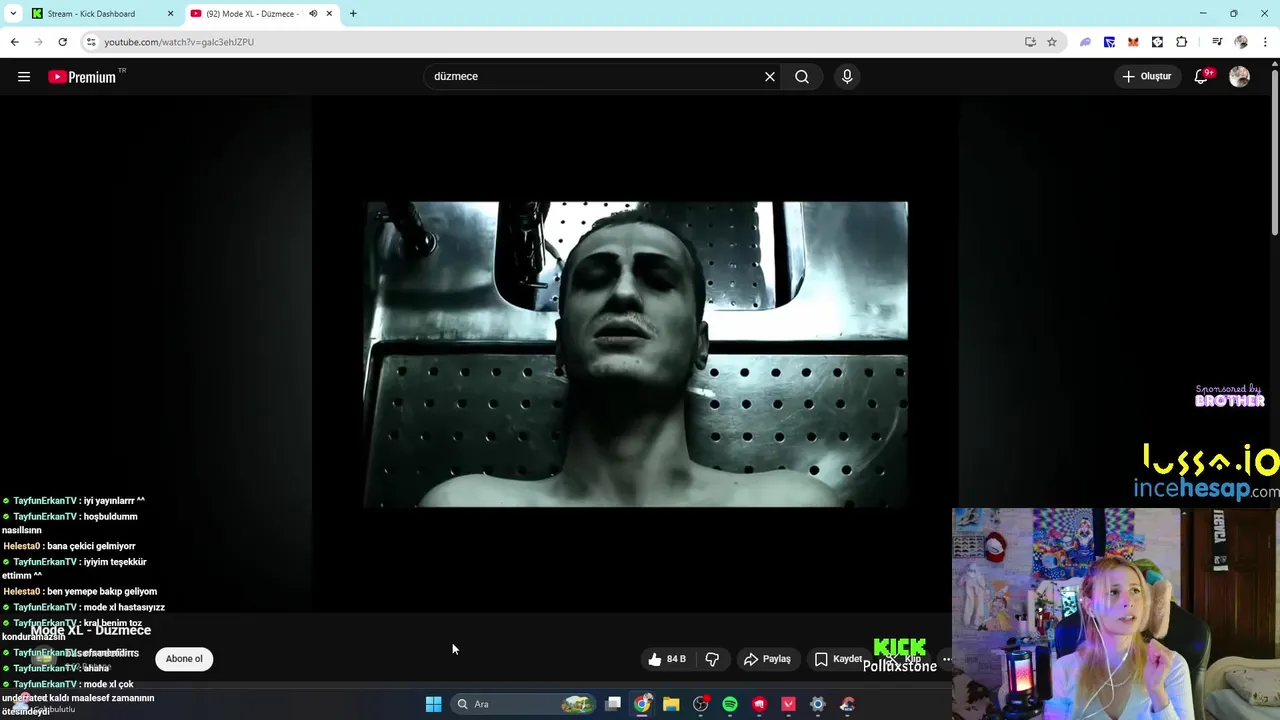Open Task View on taskbar
Image resolution: width=1280 pixels, height=720 pixels.
coord(613,704)
